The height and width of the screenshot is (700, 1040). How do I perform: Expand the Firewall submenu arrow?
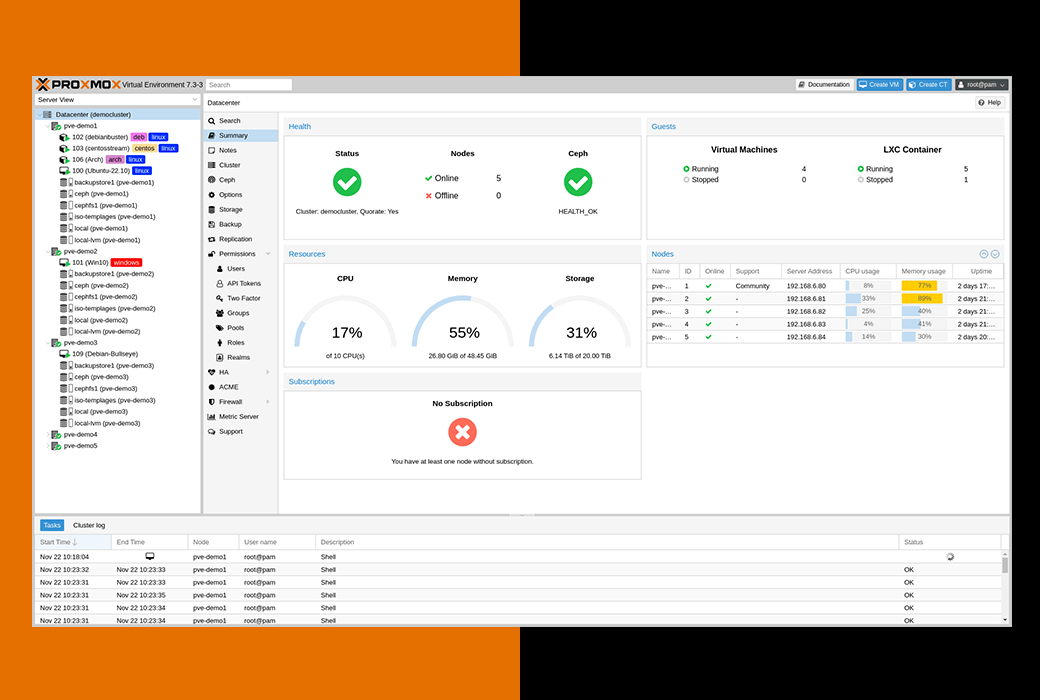click(x=268, y=402)
